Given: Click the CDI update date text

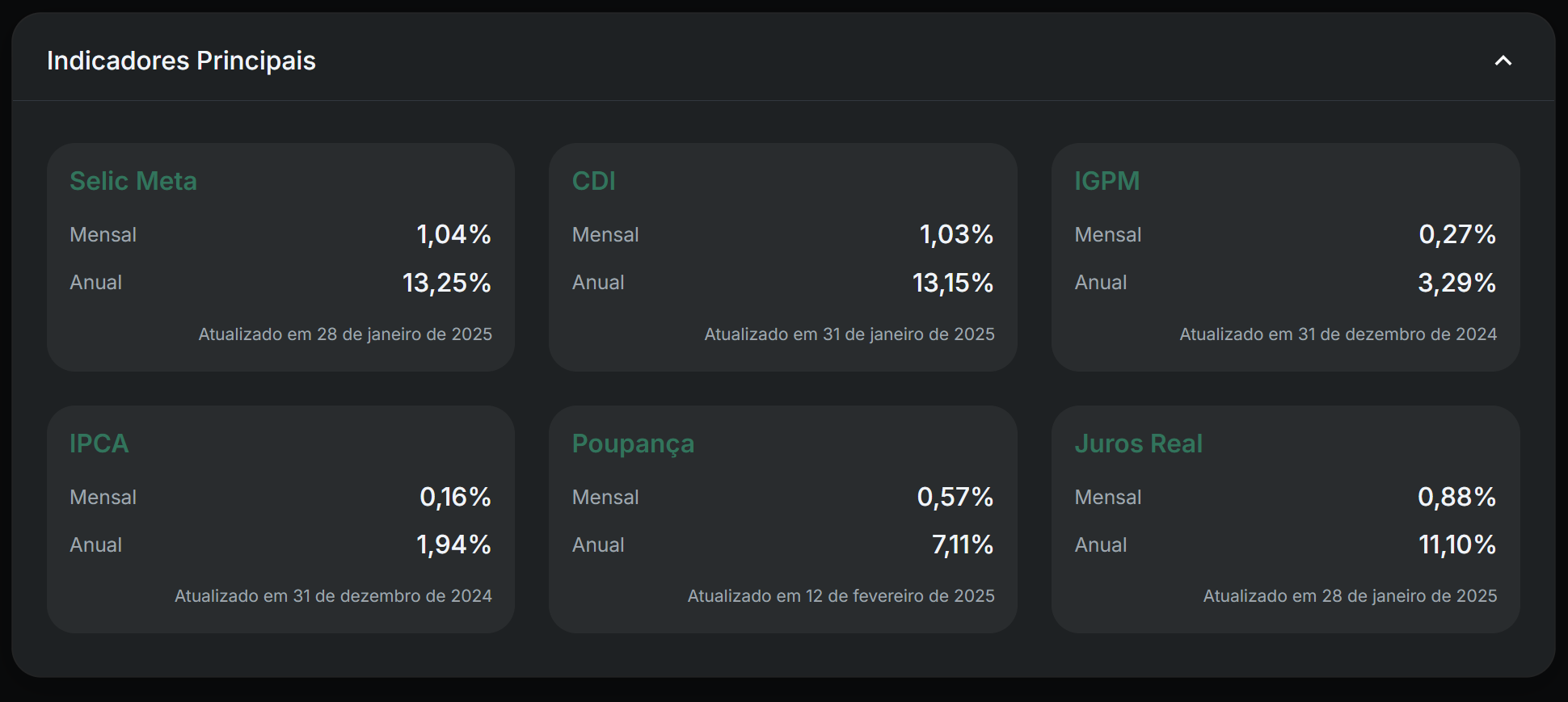Looking at the screenshot, I should [849, 334].
